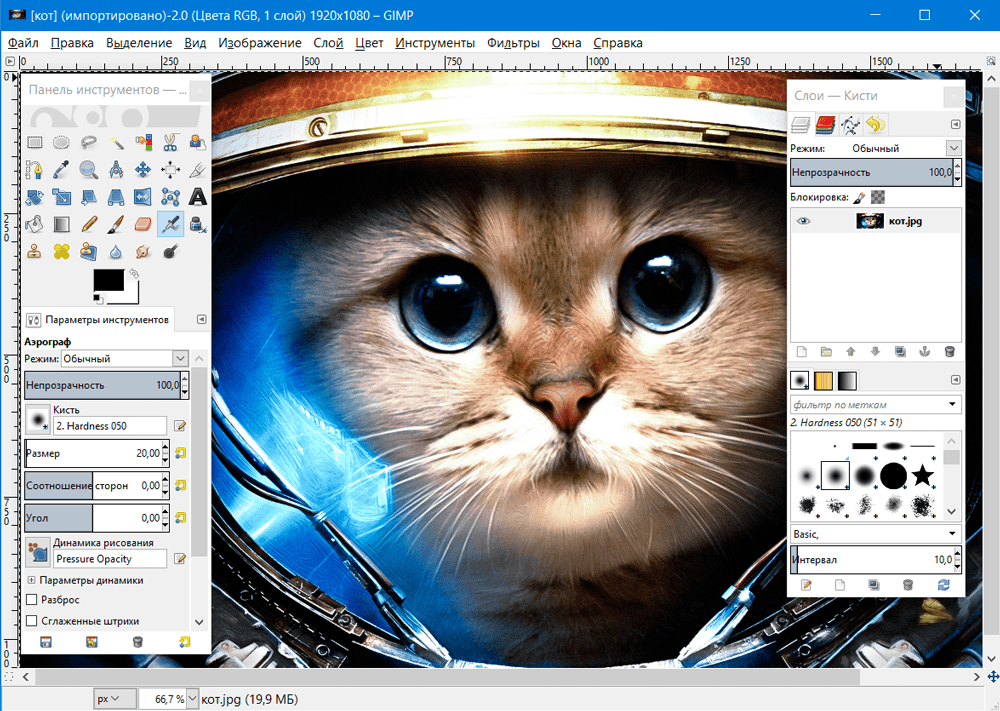Select the Fuzzy Select magic wand tool
Viewport: 1000px width, 711px height.
(x=116, y=142)
